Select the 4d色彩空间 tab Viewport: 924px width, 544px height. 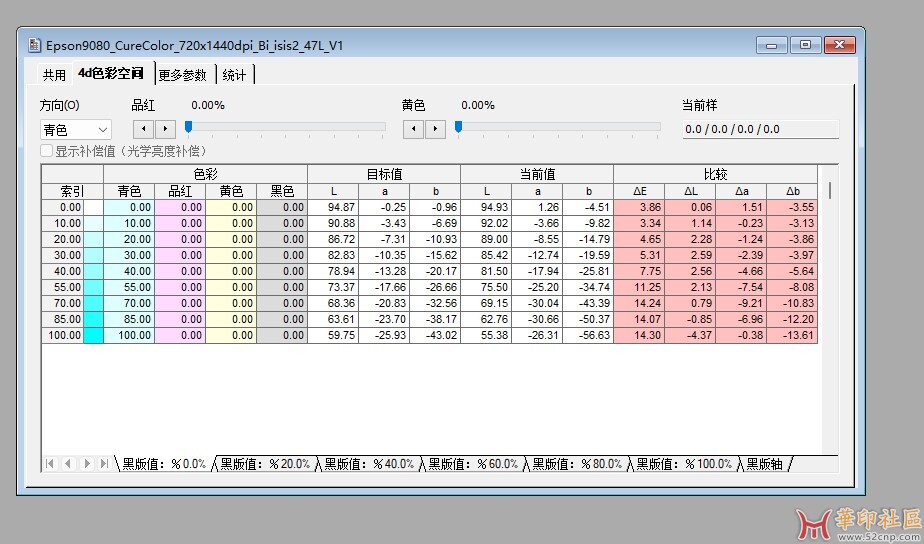[x=112, y=73]
